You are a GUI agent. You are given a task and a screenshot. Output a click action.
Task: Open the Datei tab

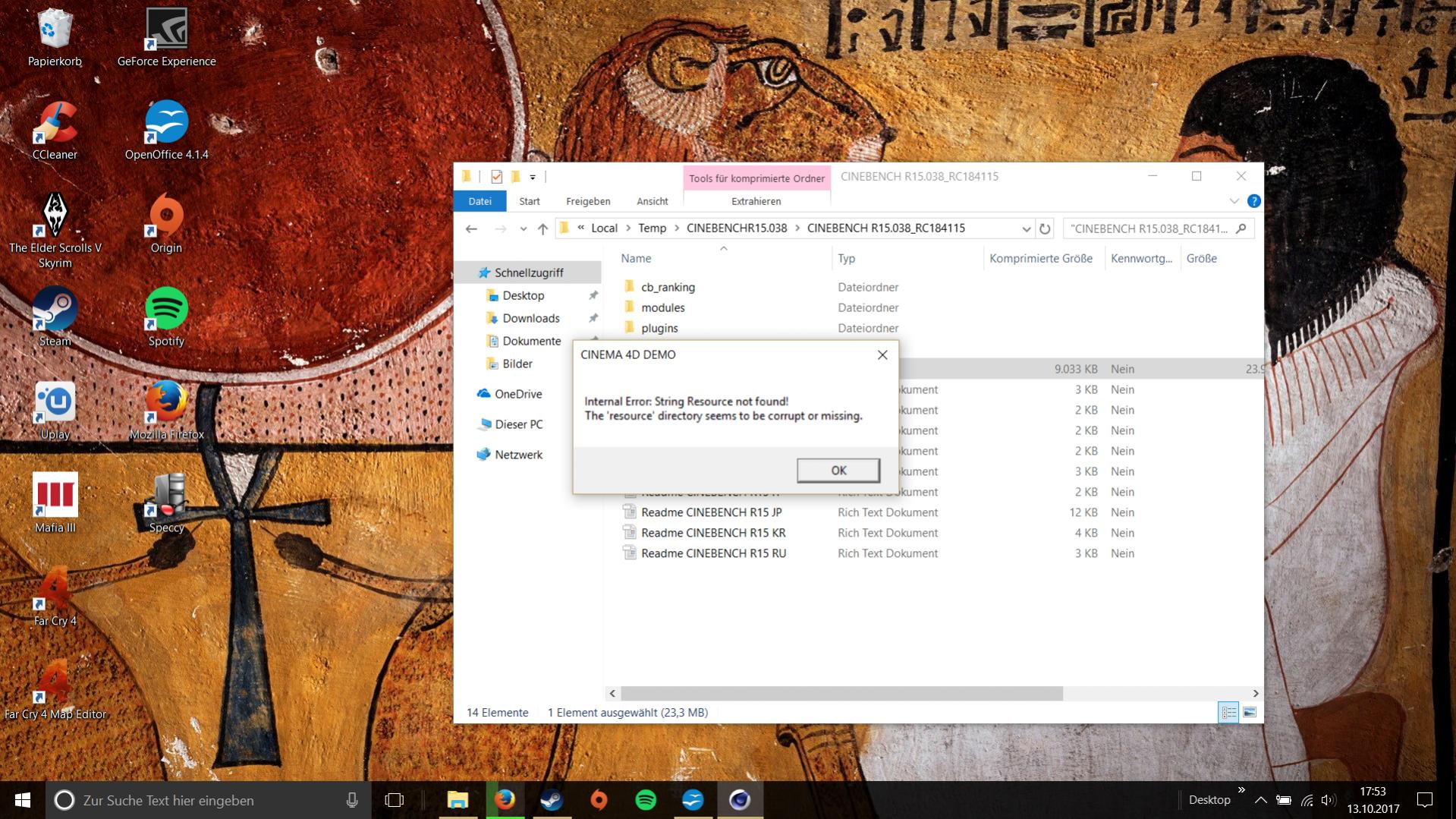(480, 201)
